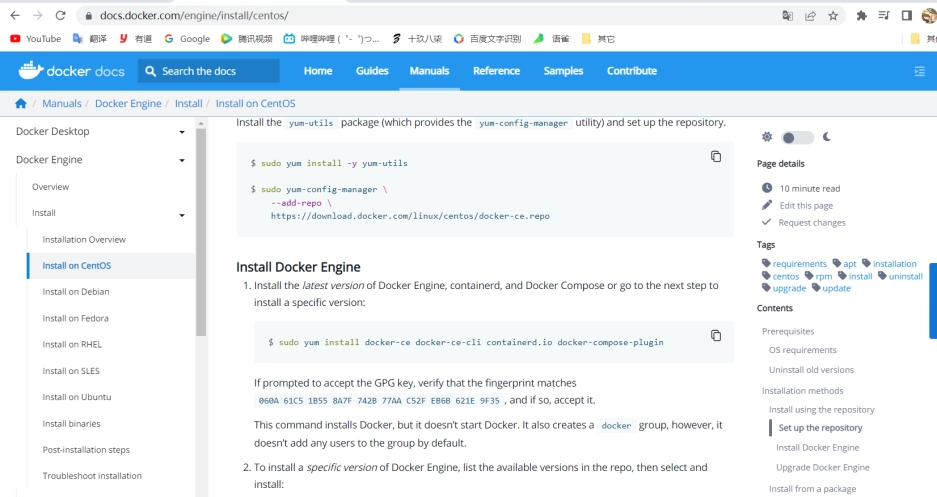Collapse the Docker Engine sidebar section
This screenshot has height=497, width=937.
pyautogui.click(x=181, y=160)
